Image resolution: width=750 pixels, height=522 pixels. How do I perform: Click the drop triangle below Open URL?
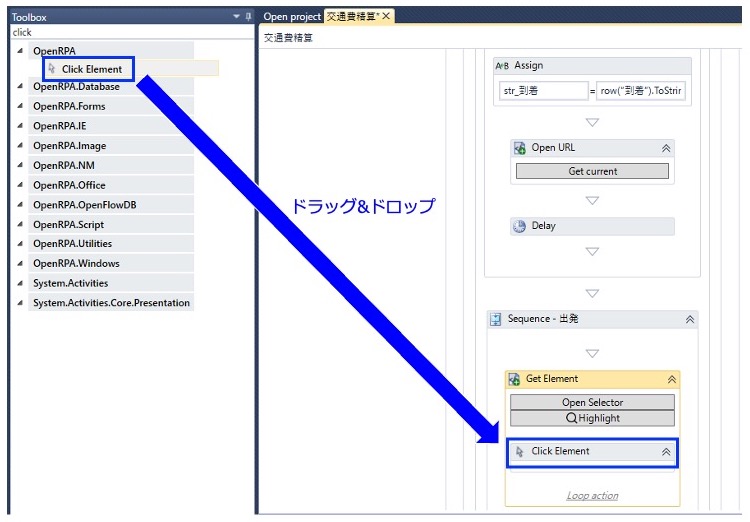pyautogui.click(x=592, y=200)
